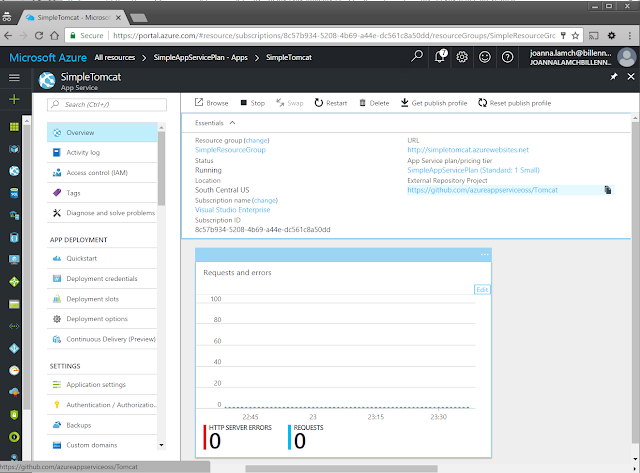Pin the SimpleTomcat blade to dashboard

coord(613,77)
